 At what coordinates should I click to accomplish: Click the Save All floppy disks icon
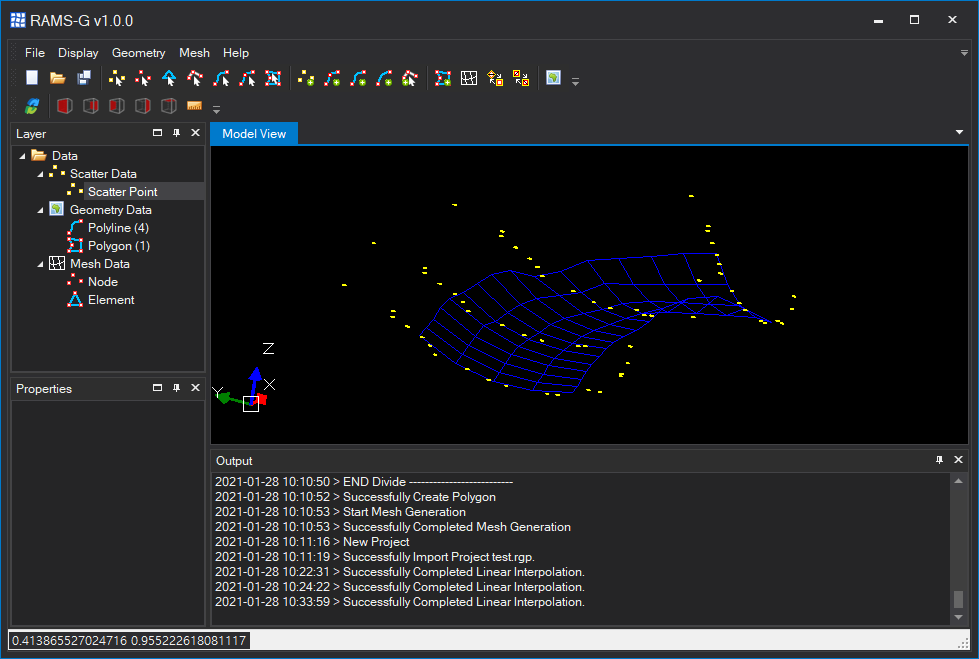(x=84, y=78)
